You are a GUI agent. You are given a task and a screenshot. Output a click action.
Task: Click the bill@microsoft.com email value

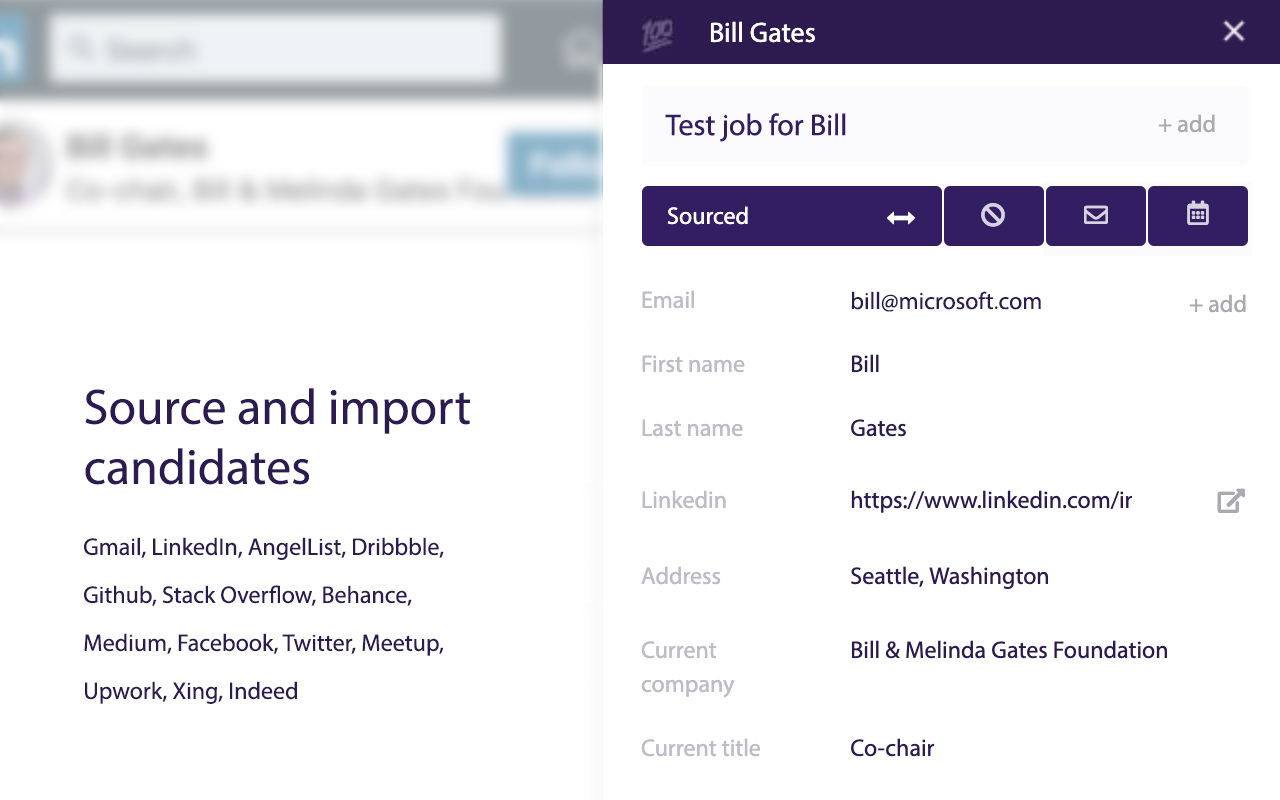pos(946,302)
